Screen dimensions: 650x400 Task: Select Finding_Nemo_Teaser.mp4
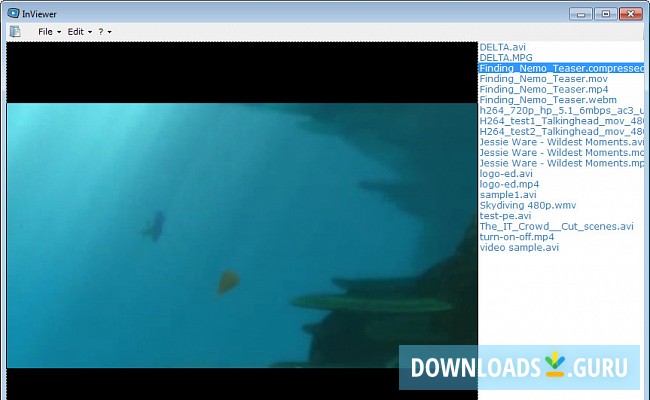[x=544, y=89]
